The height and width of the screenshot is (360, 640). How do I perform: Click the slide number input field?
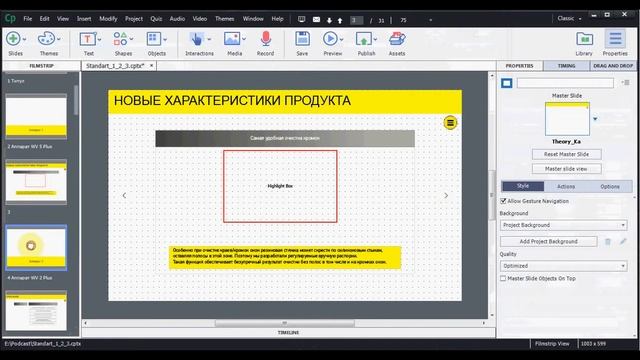356,20
